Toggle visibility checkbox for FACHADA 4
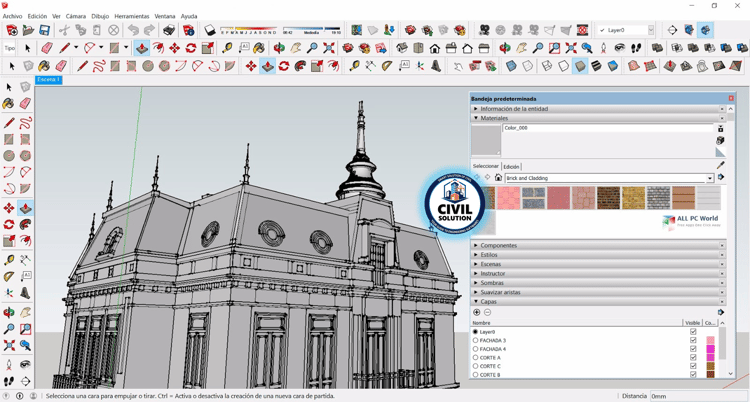 click(693, 349)
